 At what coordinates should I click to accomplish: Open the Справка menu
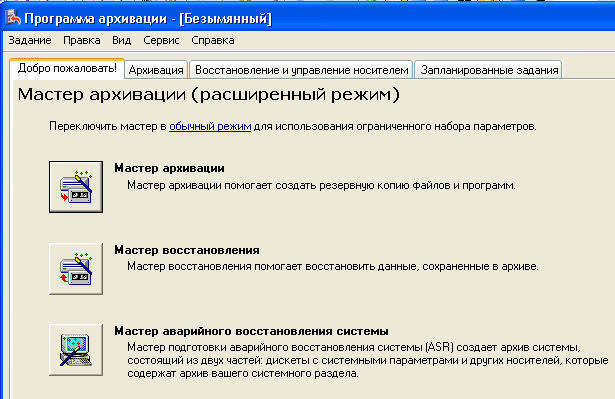(213, 40)
